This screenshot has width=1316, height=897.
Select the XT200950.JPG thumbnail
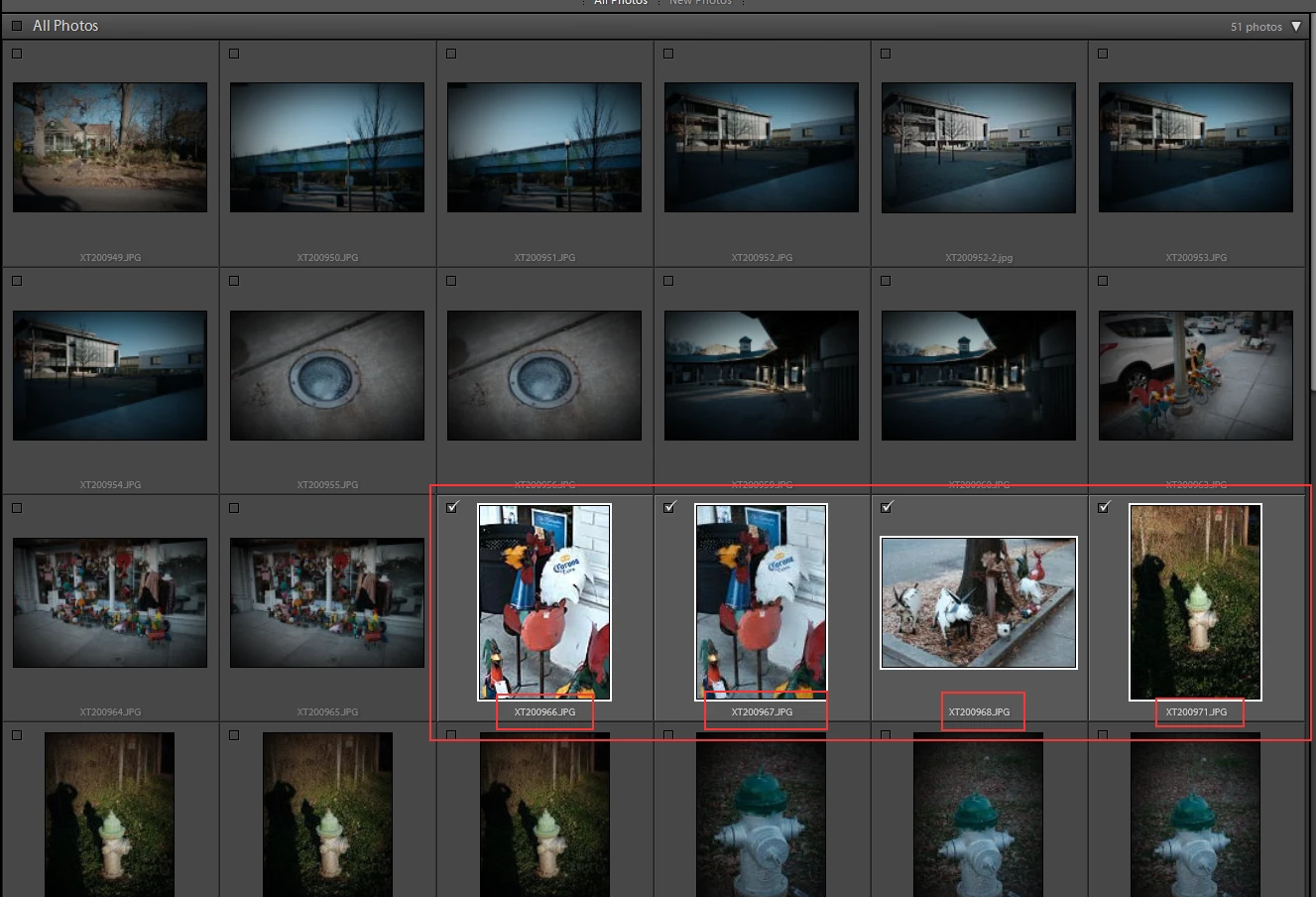[327, 147]
